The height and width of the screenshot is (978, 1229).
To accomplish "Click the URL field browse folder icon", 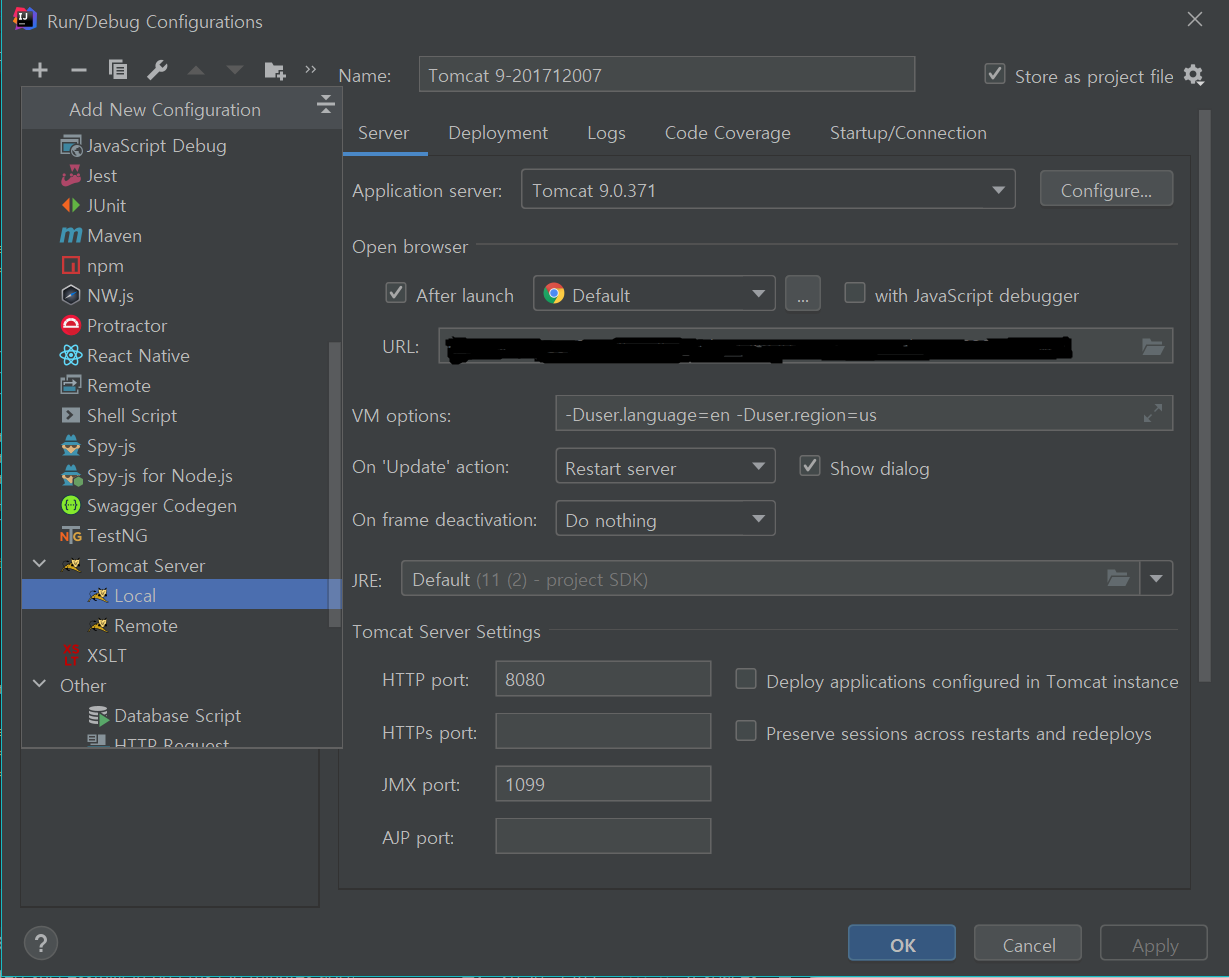I will pos(1153,347).
